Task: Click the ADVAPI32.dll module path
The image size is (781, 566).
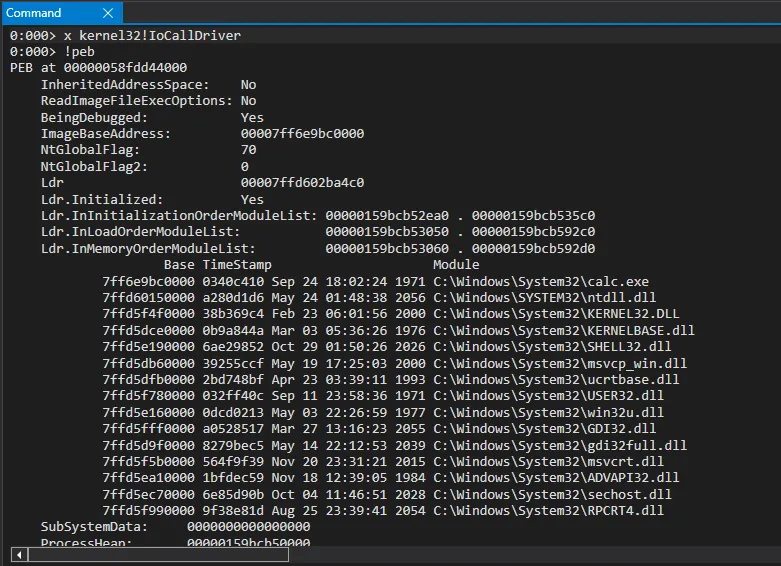Action: (x=556, y=477)
